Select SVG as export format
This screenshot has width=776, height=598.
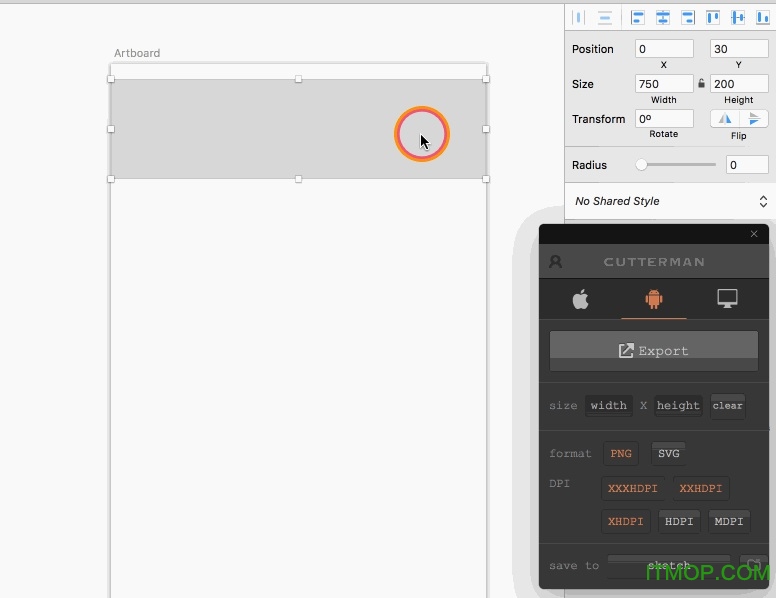[668, 454]
